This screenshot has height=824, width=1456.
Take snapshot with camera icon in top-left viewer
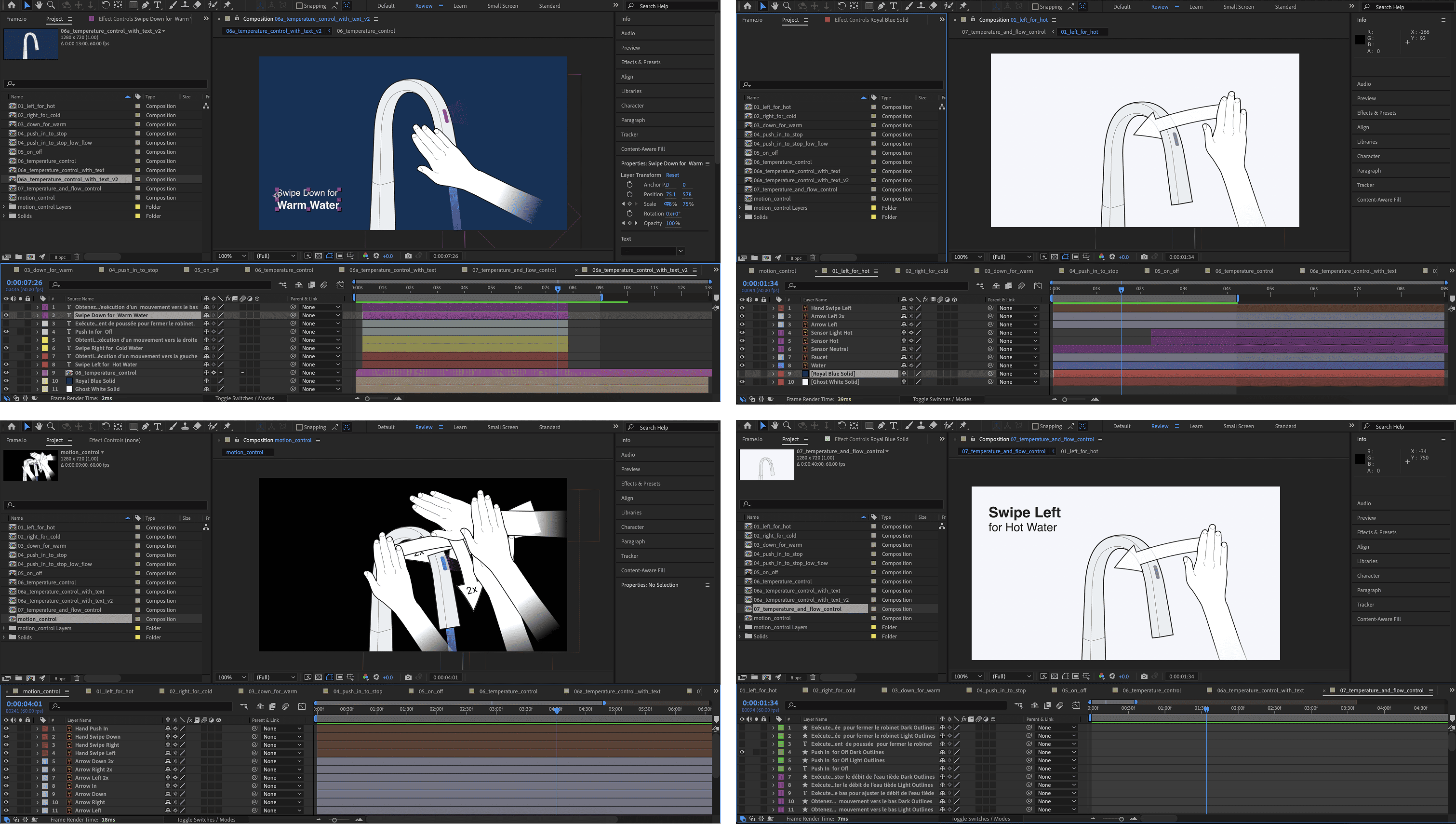click(x=408, y=256)
